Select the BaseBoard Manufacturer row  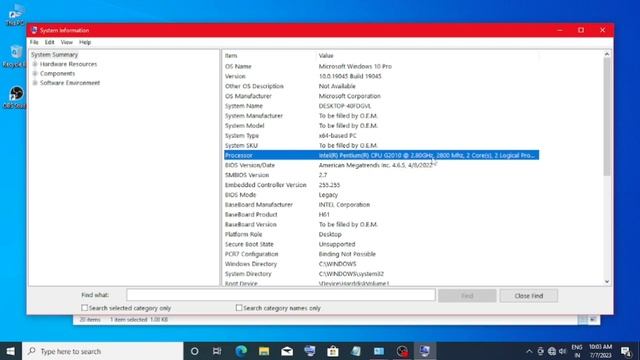[381, 204]
